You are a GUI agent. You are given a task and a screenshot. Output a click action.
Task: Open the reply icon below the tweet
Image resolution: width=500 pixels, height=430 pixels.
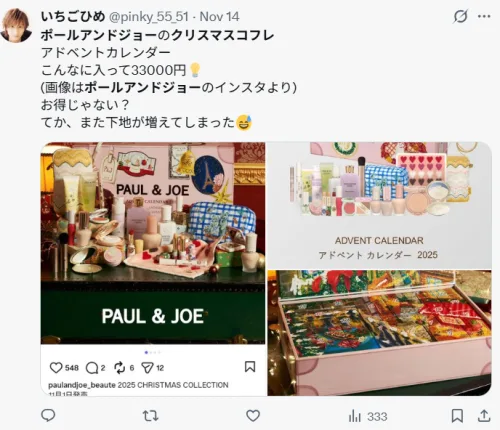[x=48, y=416]
